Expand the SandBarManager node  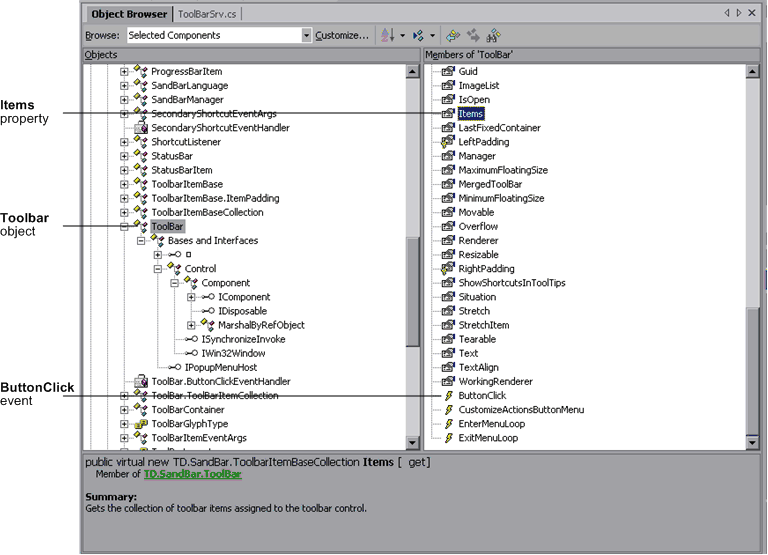[x=124, y=100]
